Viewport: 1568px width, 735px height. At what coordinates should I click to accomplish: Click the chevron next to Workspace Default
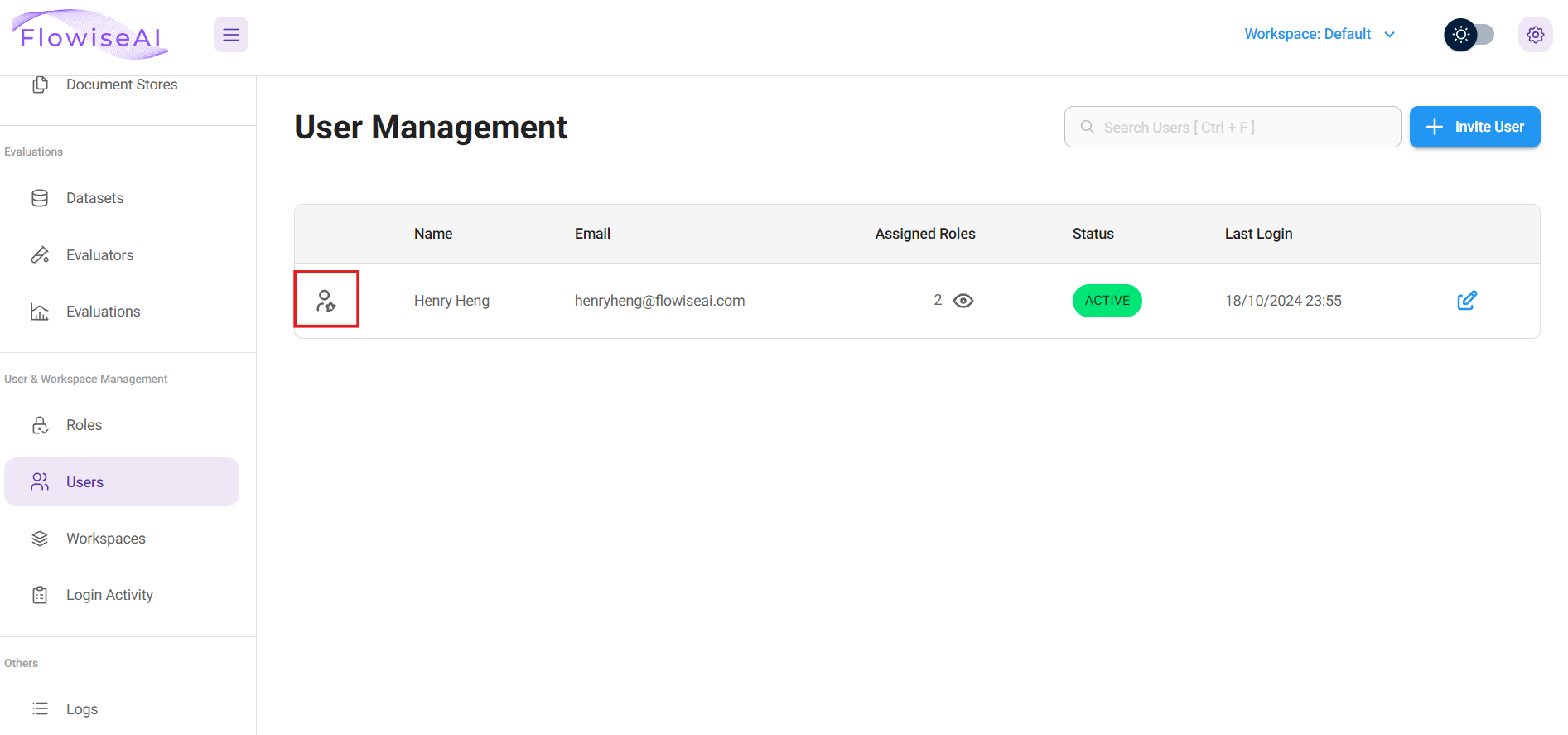click(x=1390, y=35)
